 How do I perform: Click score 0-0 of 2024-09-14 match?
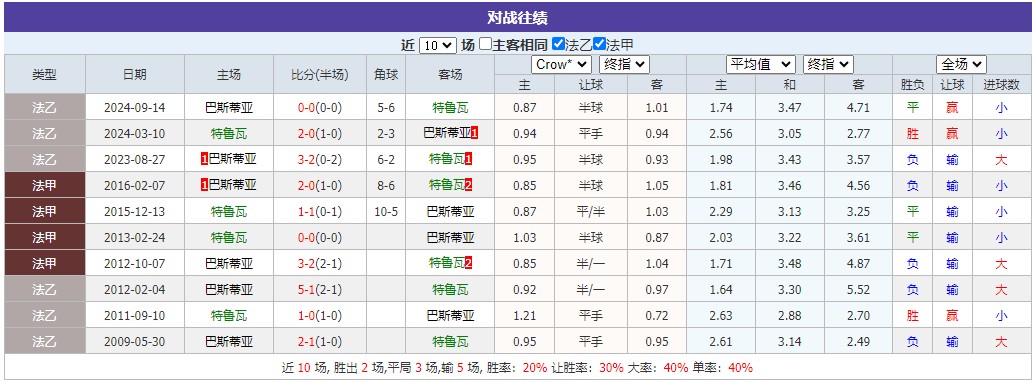coord(308,108)
